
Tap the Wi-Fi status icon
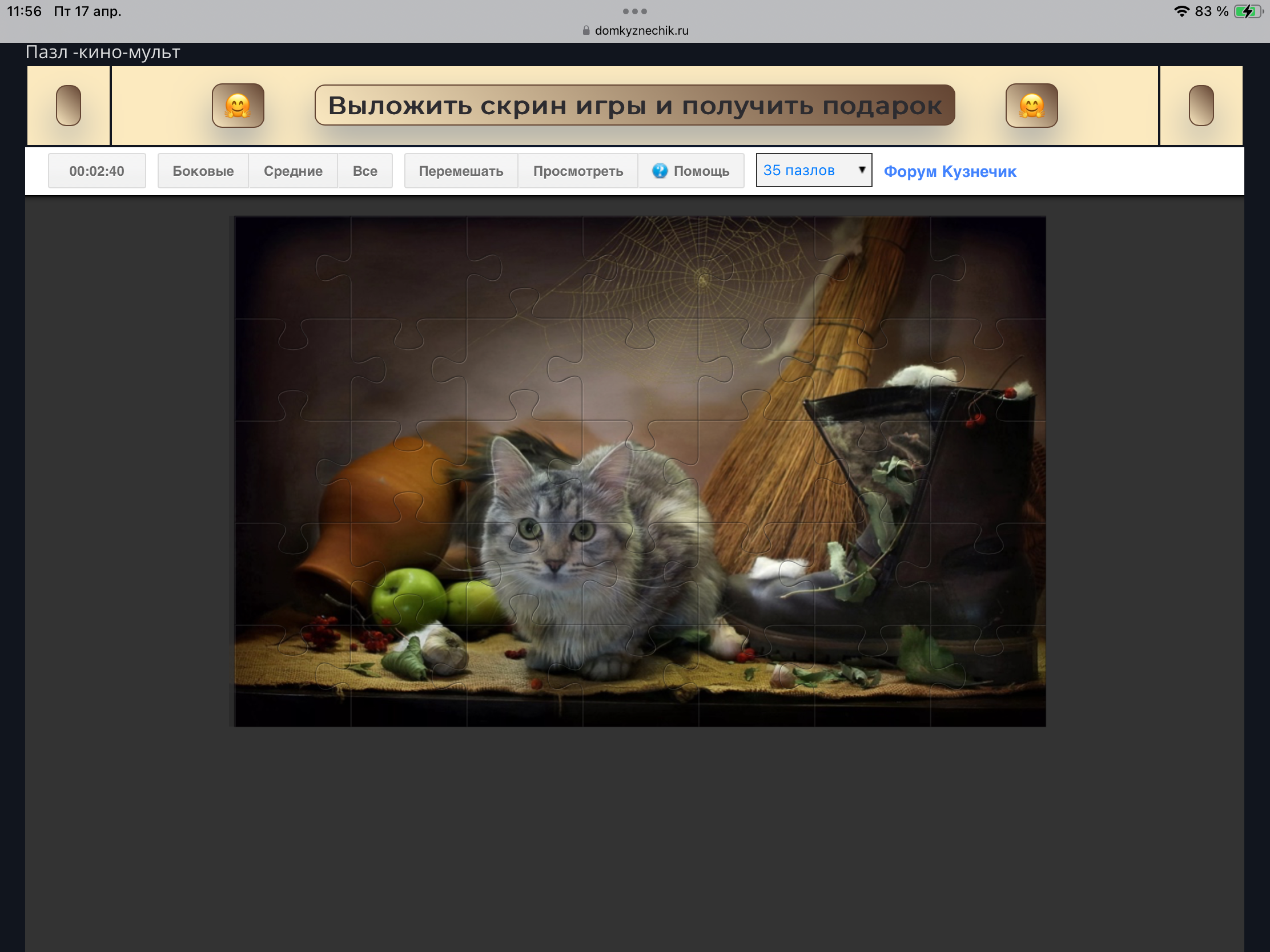point(1181,11)
